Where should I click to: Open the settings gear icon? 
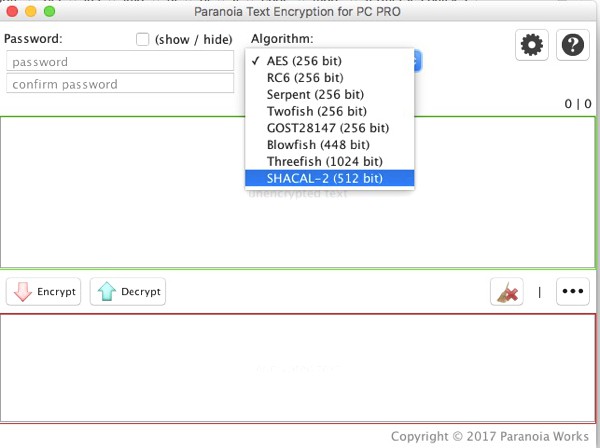[x=531, y=45]
